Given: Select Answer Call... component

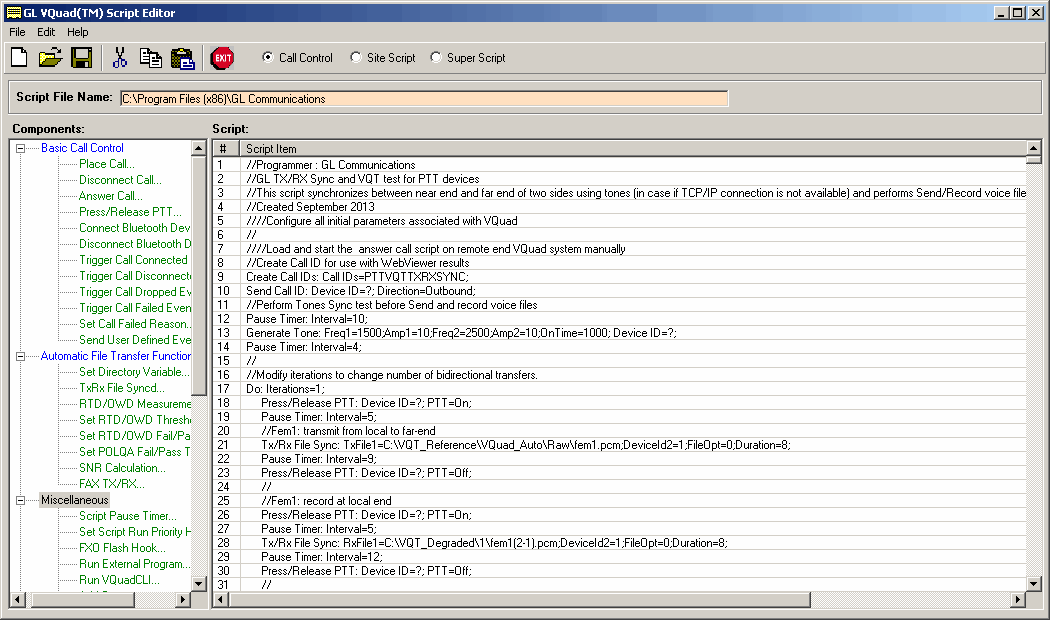Looking at the screenshot, I should coord(110,196).
